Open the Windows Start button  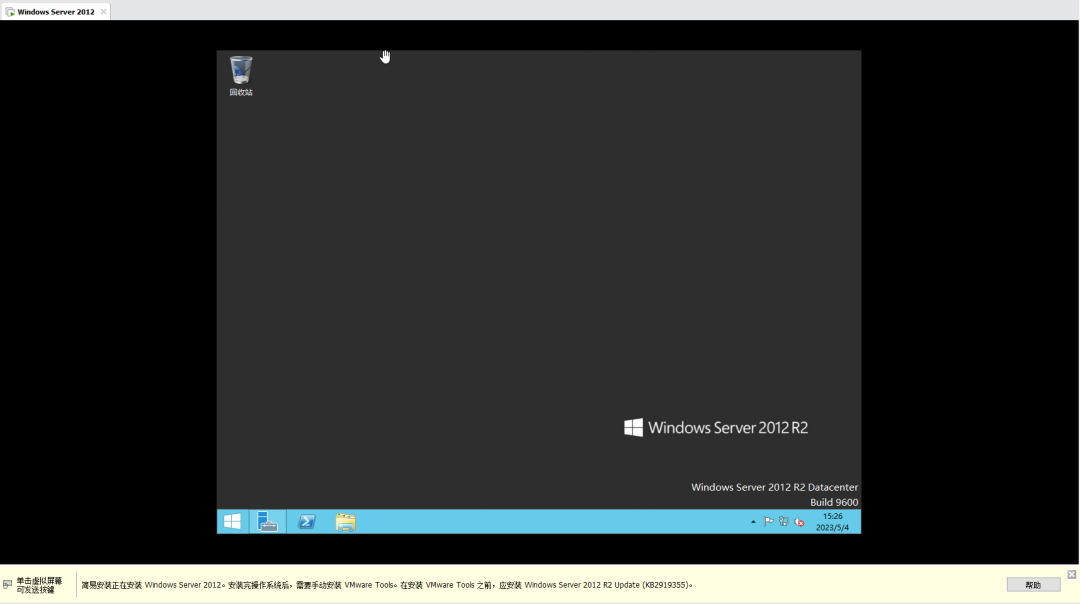232,521
